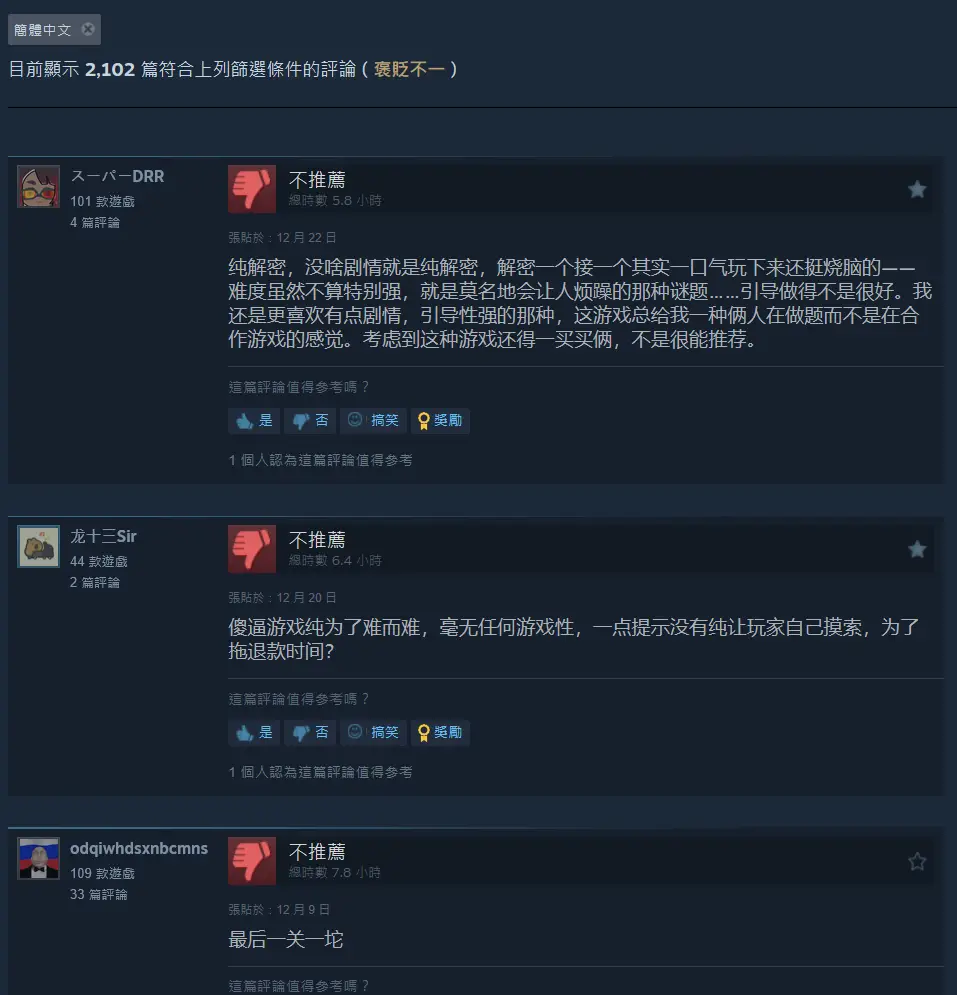Screen dimensions: 957x995
Task: Remove the 簡體中文 language filter tag
Action: (88, 29)
